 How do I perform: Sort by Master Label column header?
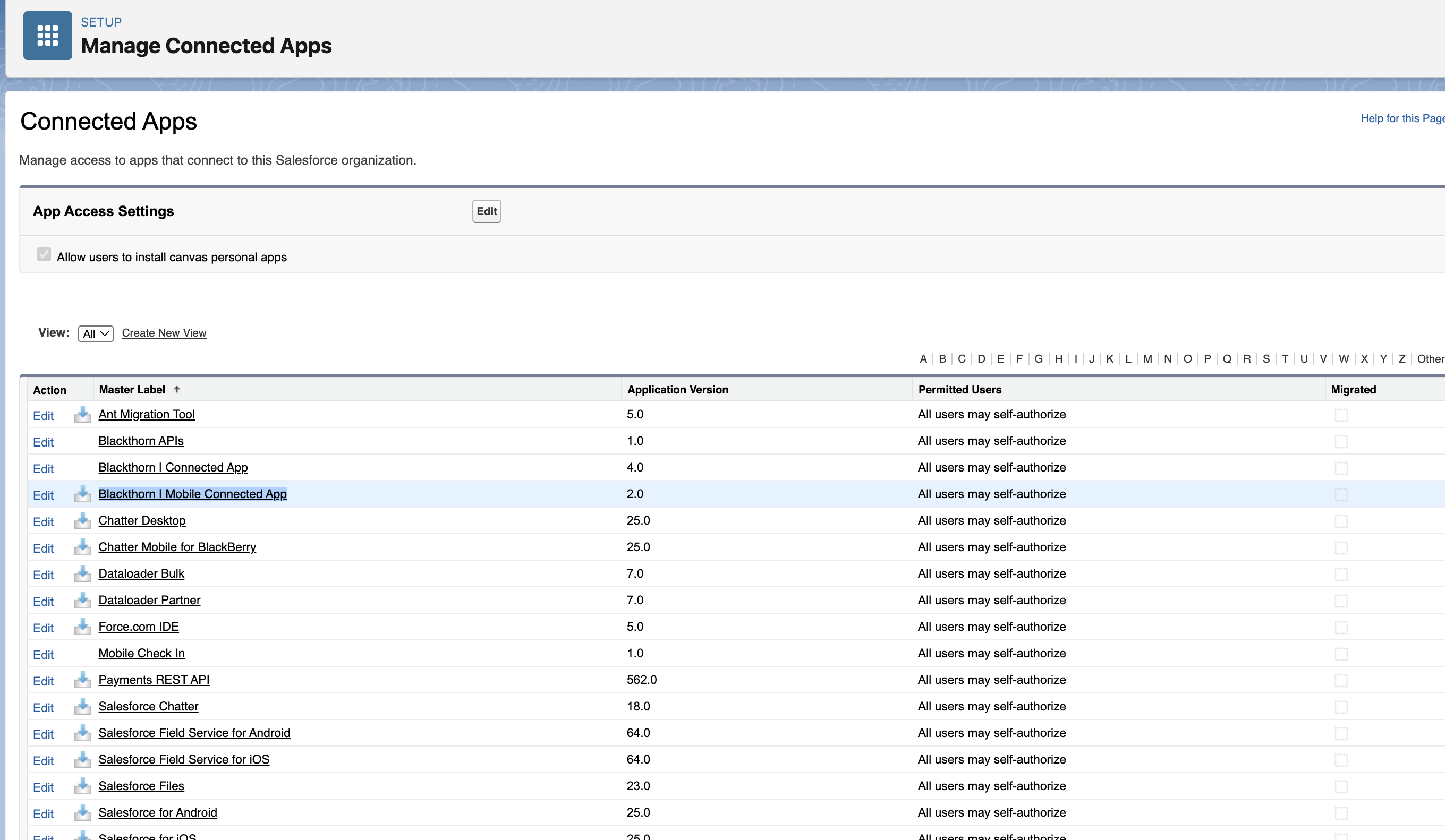click(132, 390)
